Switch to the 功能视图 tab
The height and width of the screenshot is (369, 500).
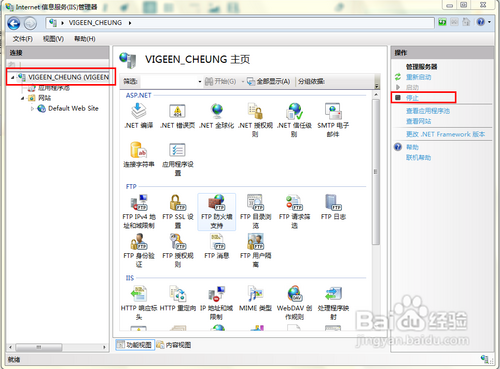click(135, 345)
